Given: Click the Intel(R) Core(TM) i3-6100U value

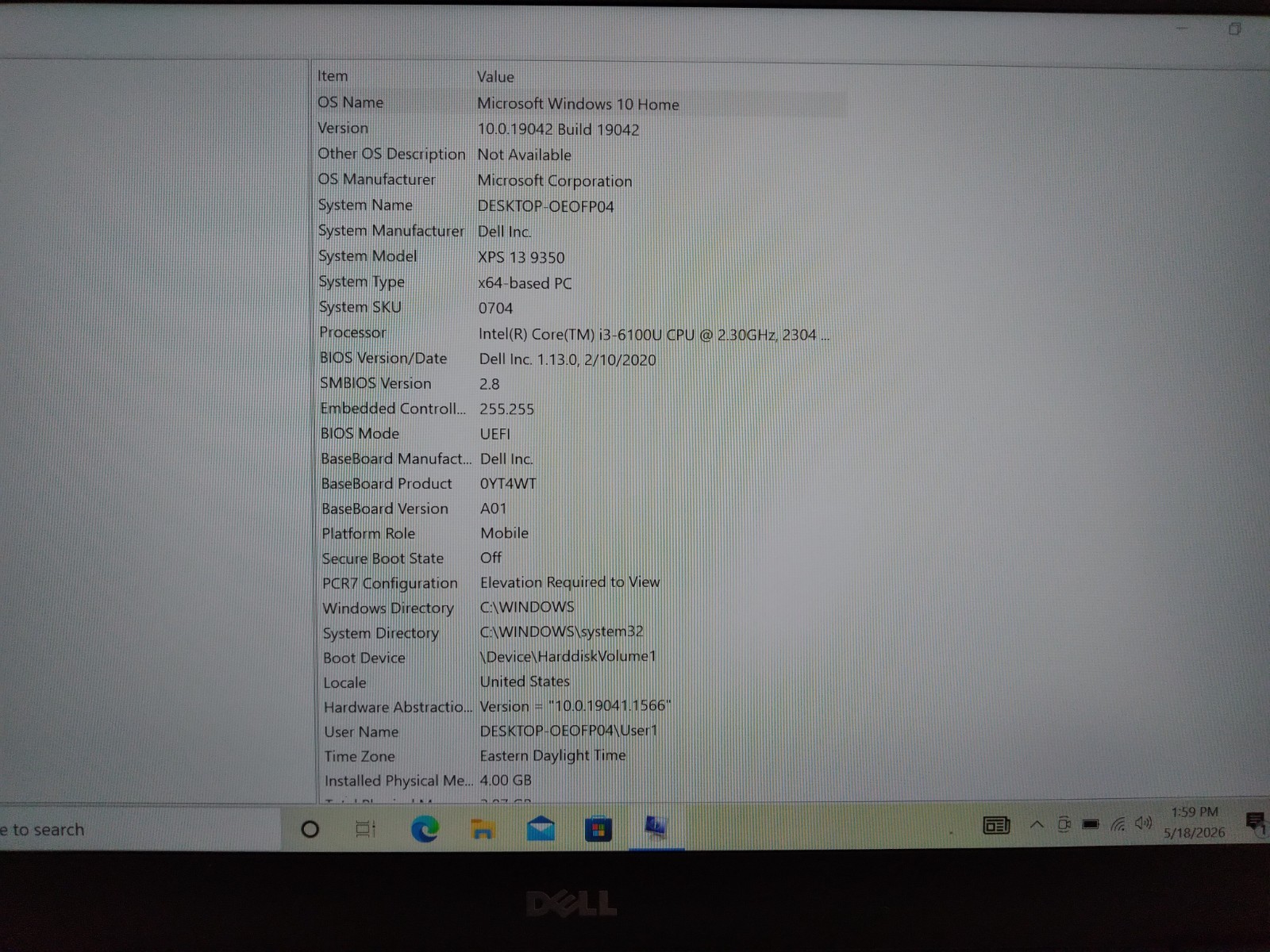Looking at the screenshot, I should point(653,335).
